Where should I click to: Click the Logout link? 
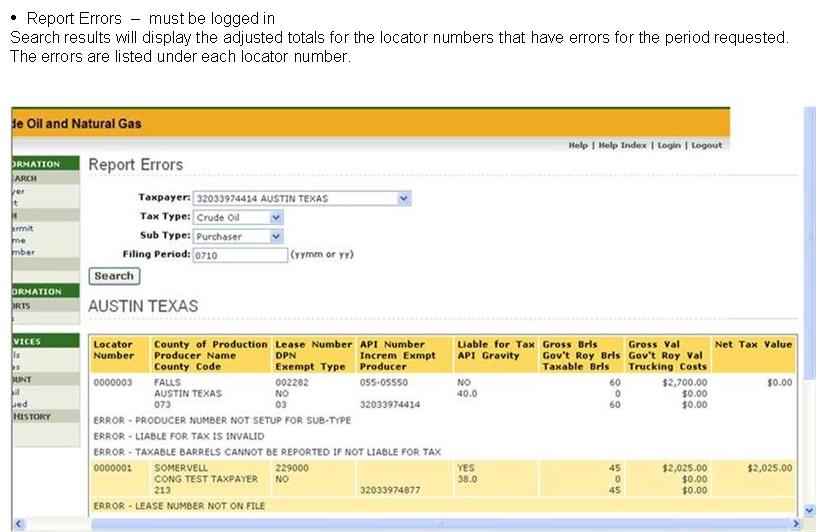pyautogui.click(x=706, y=145)
